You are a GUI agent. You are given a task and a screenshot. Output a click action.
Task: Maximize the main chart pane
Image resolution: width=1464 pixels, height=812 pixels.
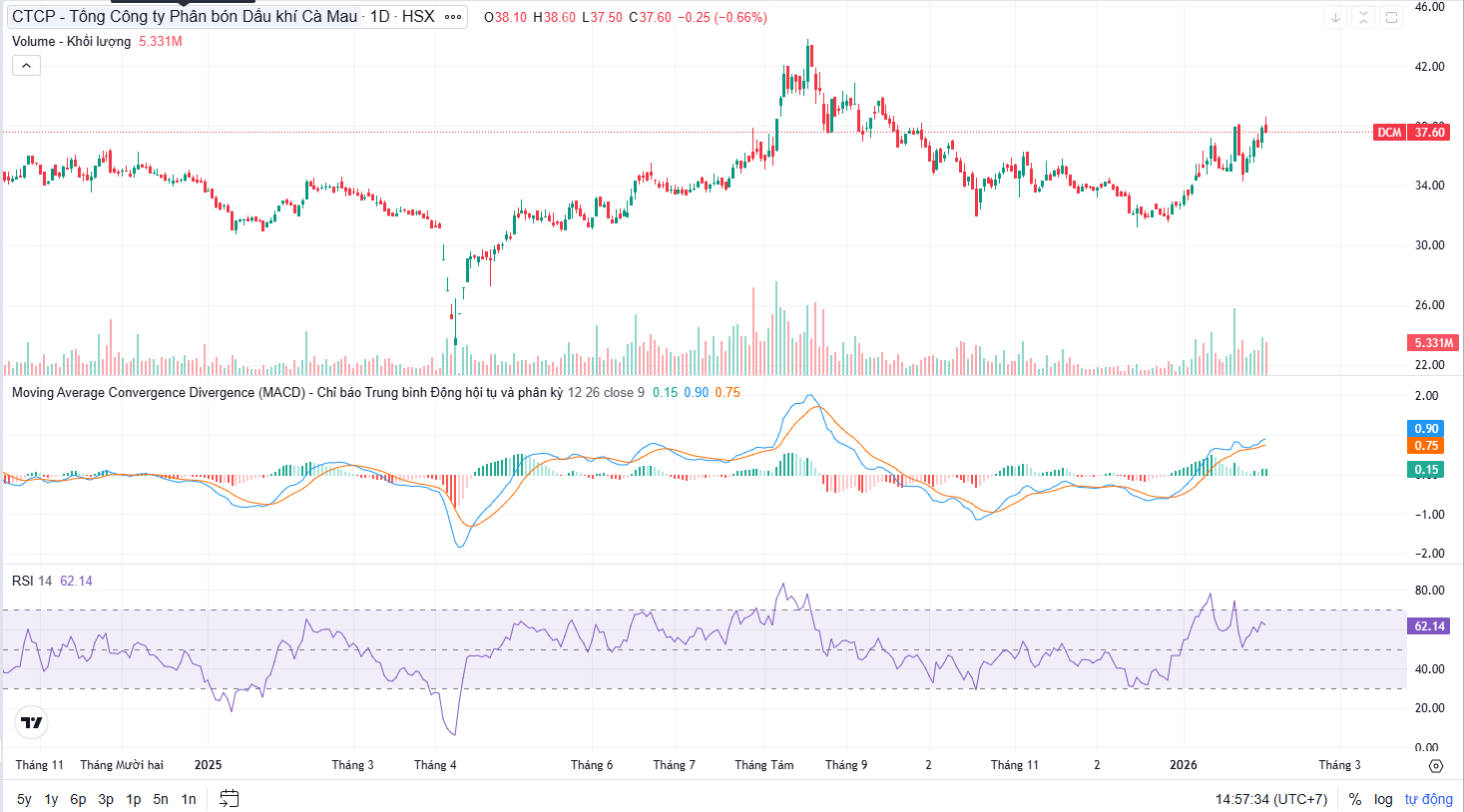[1391, 17]
